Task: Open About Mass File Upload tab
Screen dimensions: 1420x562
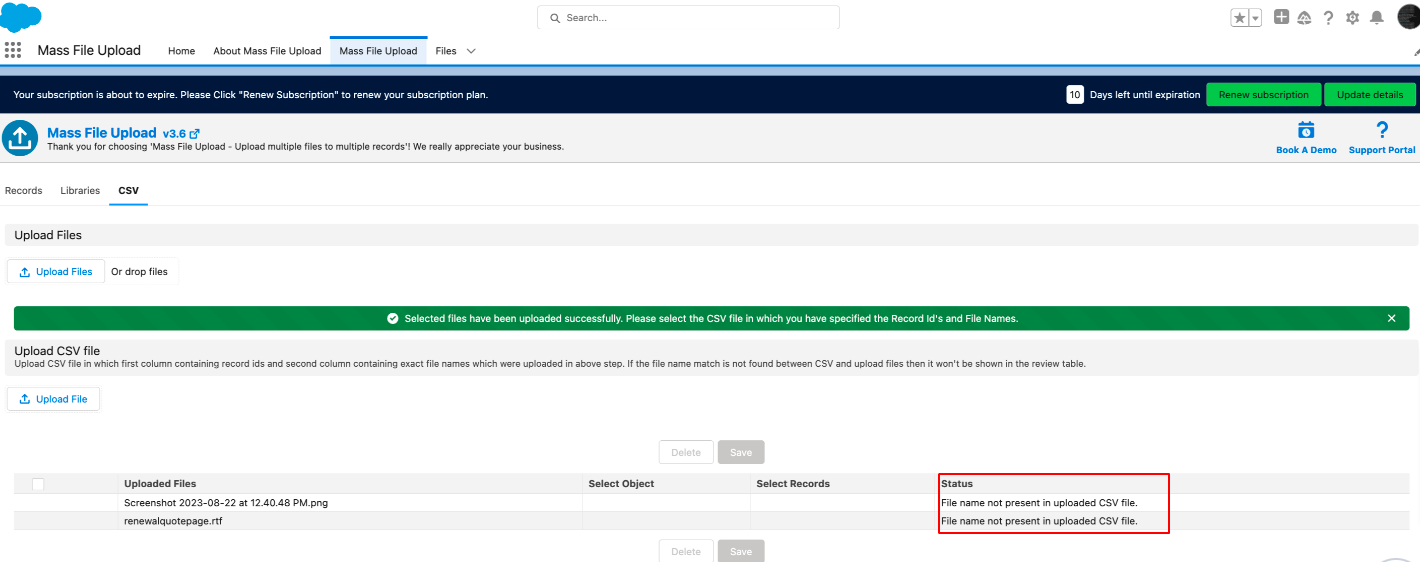Action: (x=267, y=51)
